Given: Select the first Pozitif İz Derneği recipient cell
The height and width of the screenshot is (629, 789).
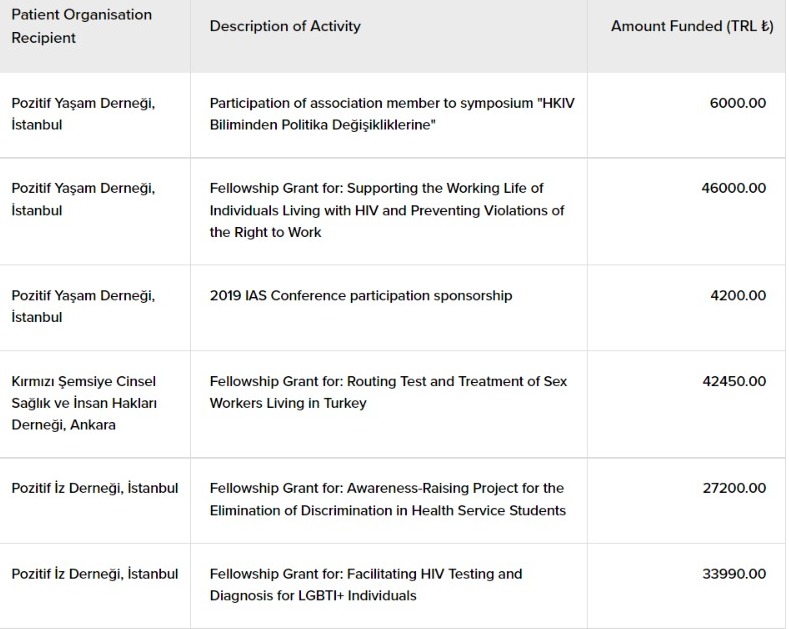Looking at the screenshot, I should click(95, 489).
